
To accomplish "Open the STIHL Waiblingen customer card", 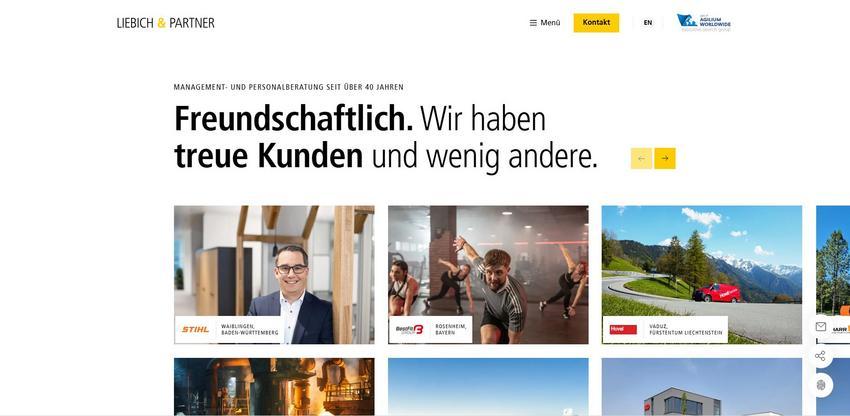I will point(274,274).
